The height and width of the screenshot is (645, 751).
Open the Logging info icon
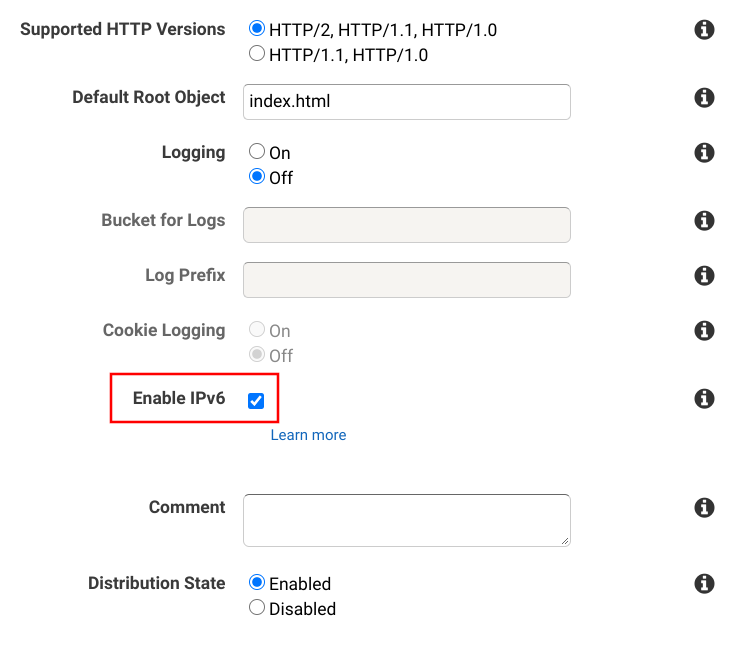point(704,153)
